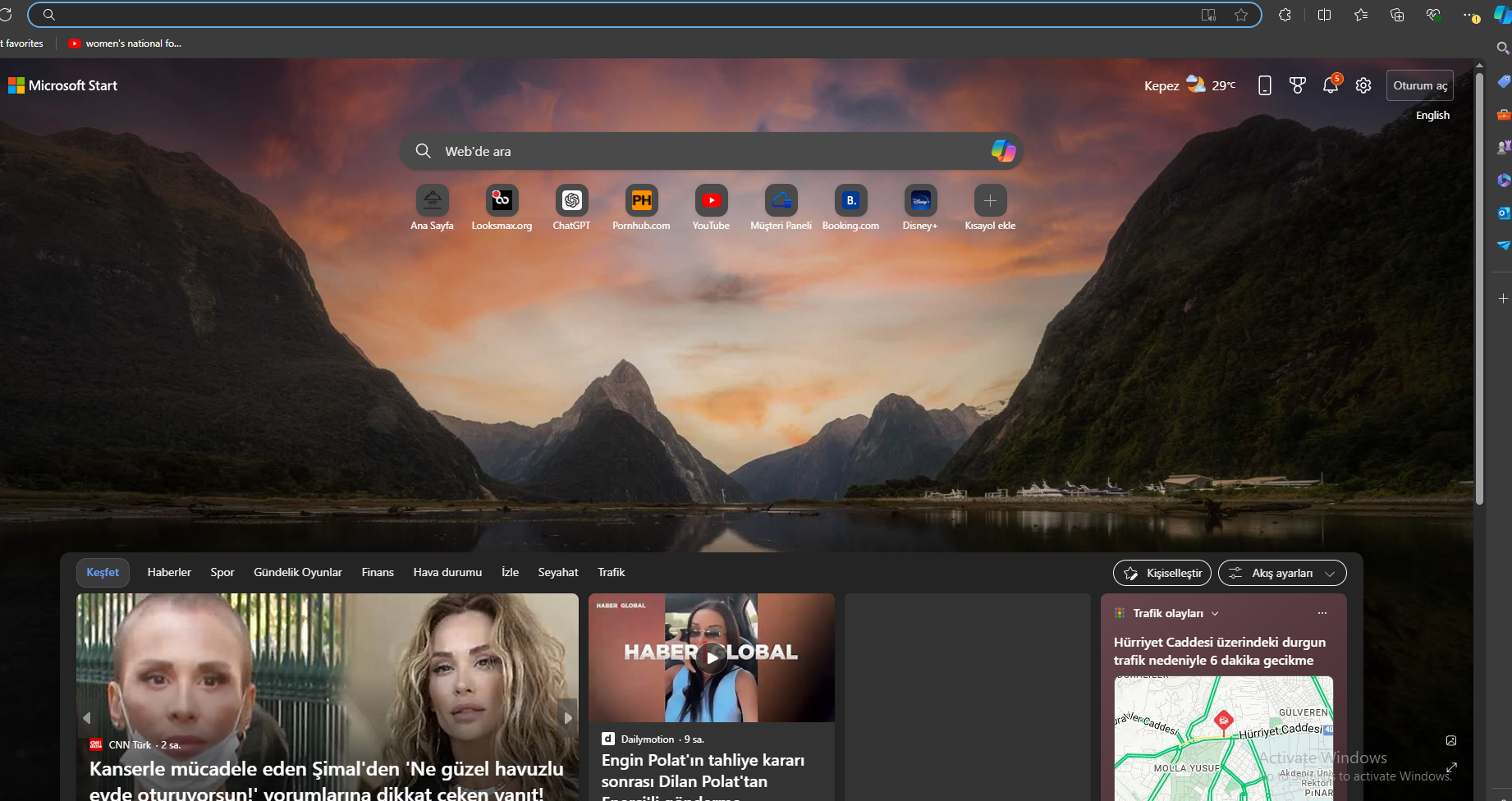This screenshot has height=801, width=1512.
Task: Open the Booking.com shortcut tile
Action: 850,201
